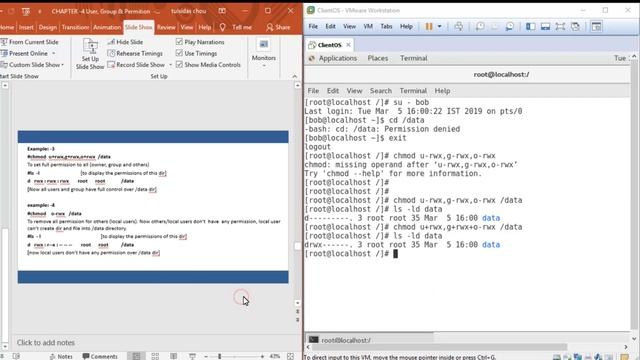Expand Present Online dropdown arrow
Screen dimensions: 640x360
point(53,53)
